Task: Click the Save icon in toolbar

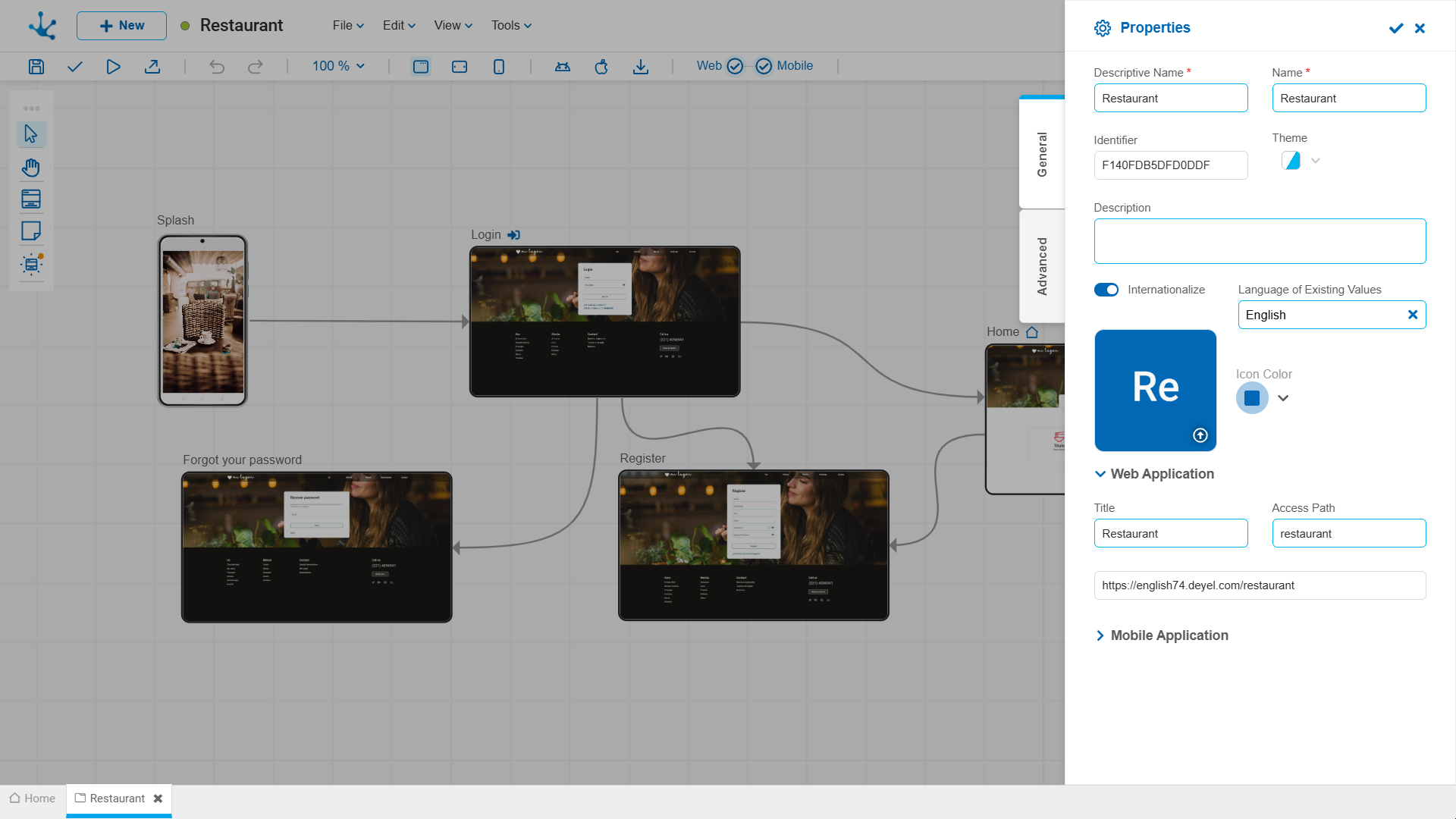Action: (x=36, y=67)
